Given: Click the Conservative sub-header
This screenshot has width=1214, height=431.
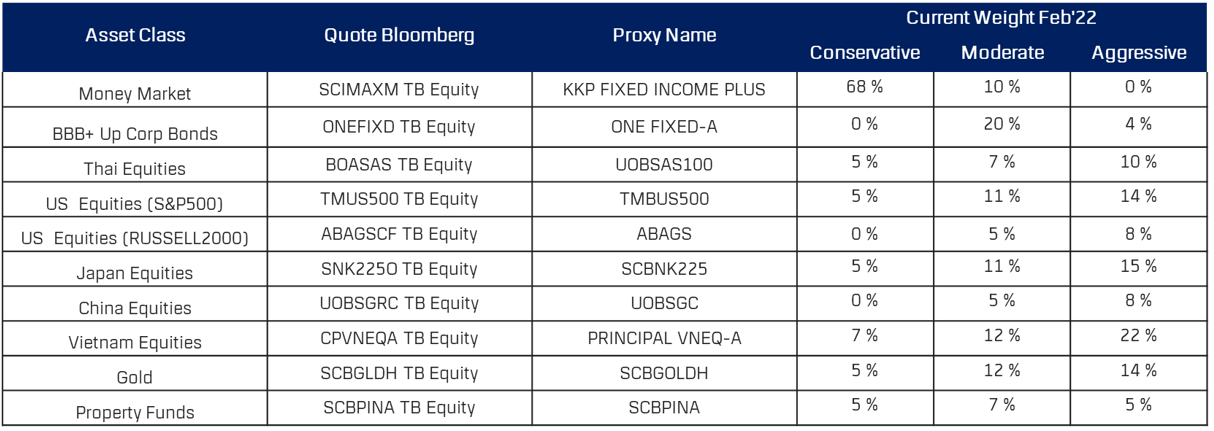Looking at the screenshot, I should [864, 54].
